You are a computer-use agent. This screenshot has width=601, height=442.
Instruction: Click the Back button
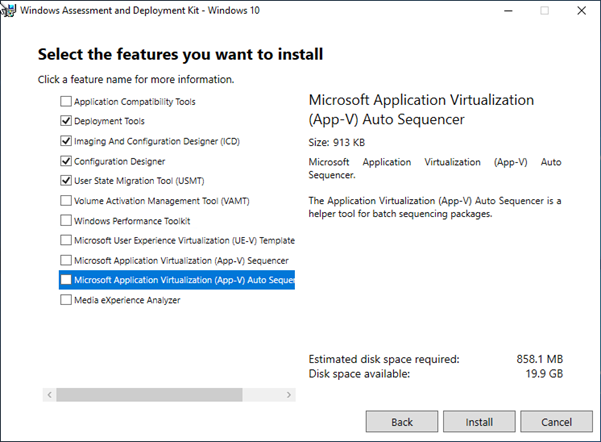click(x=402, y=422)
